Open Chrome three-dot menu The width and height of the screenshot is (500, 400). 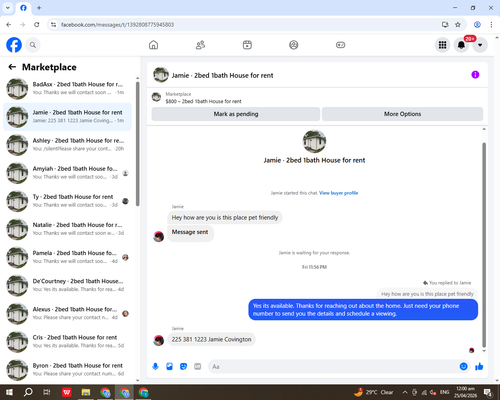(x=491, y=25)
